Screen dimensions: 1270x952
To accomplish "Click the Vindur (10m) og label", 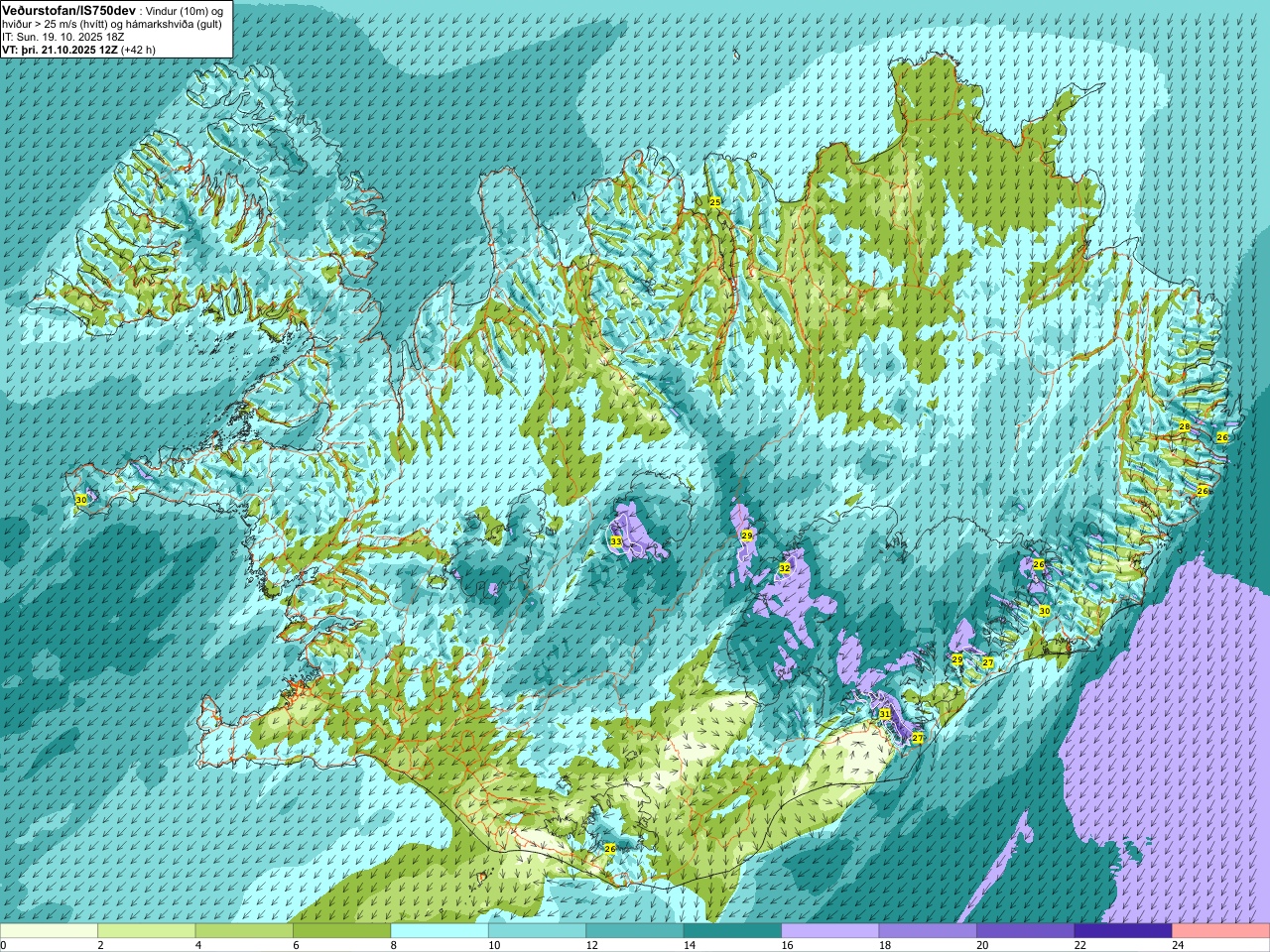I will (186, 10).
